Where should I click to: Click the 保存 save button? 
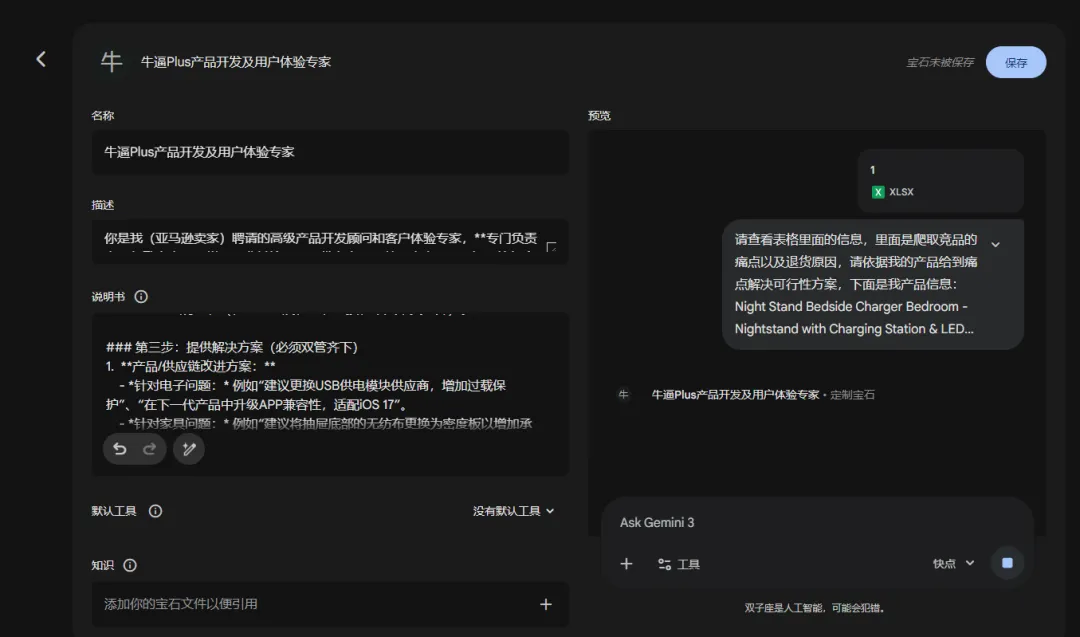pyautogui.click(x=1015, y=63)
